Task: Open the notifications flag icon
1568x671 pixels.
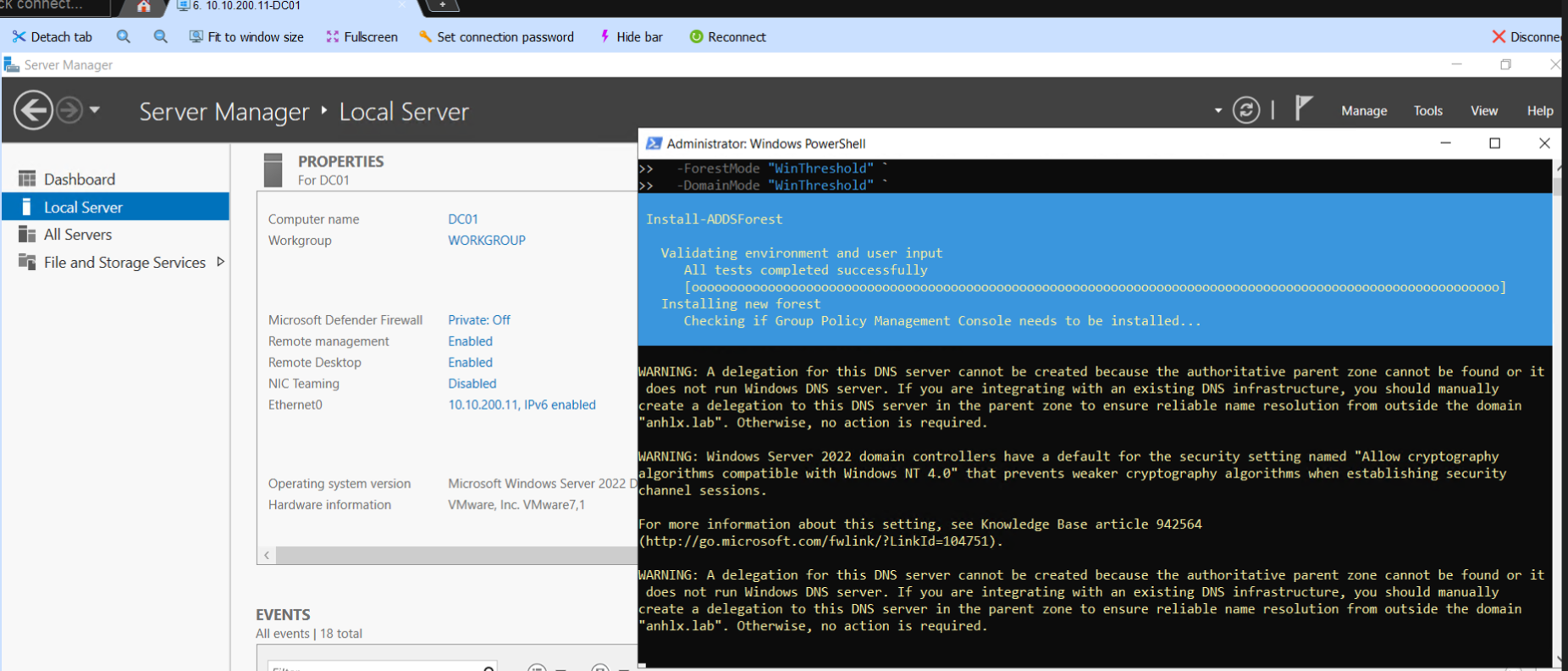Action: [x=1303, y=108]
